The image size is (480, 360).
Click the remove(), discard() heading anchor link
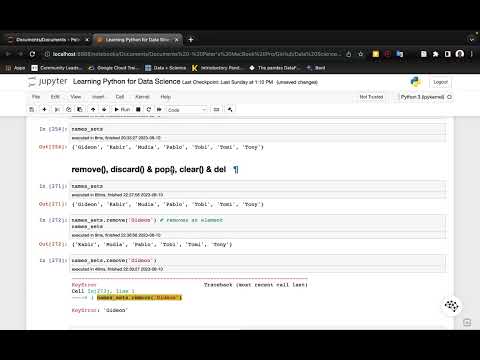point(236,170)
